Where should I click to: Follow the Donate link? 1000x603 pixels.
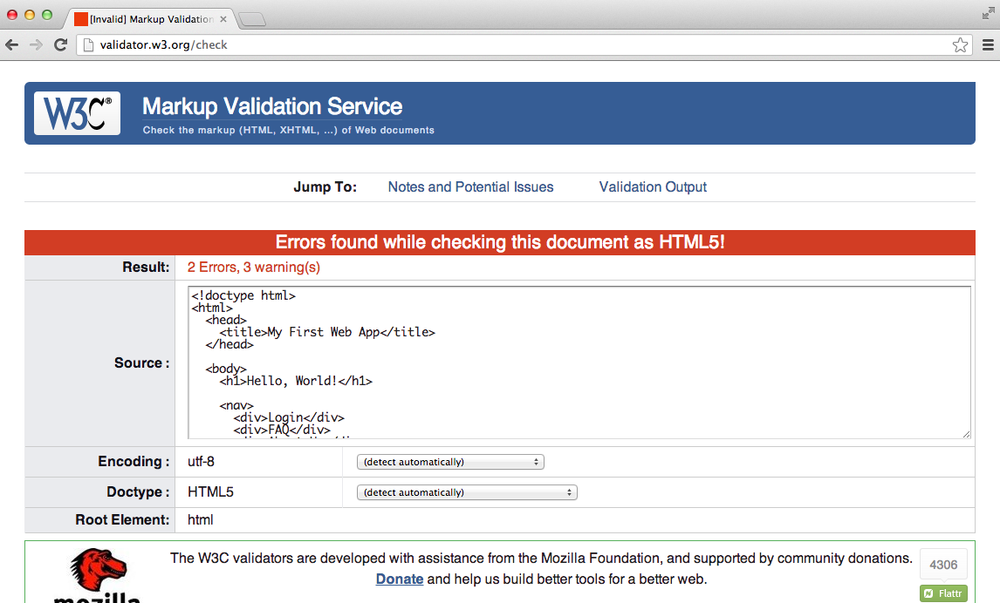[x=398, y=579]
